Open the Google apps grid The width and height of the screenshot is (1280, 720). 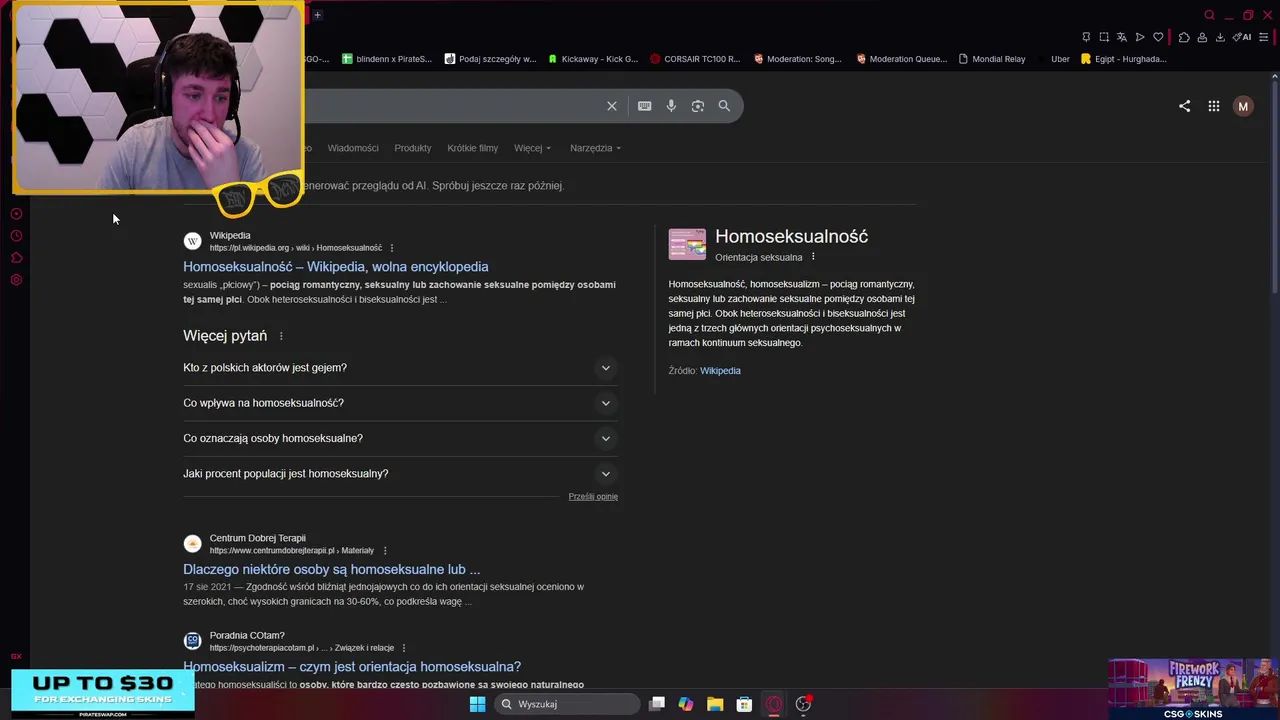tap(1213, 106)
